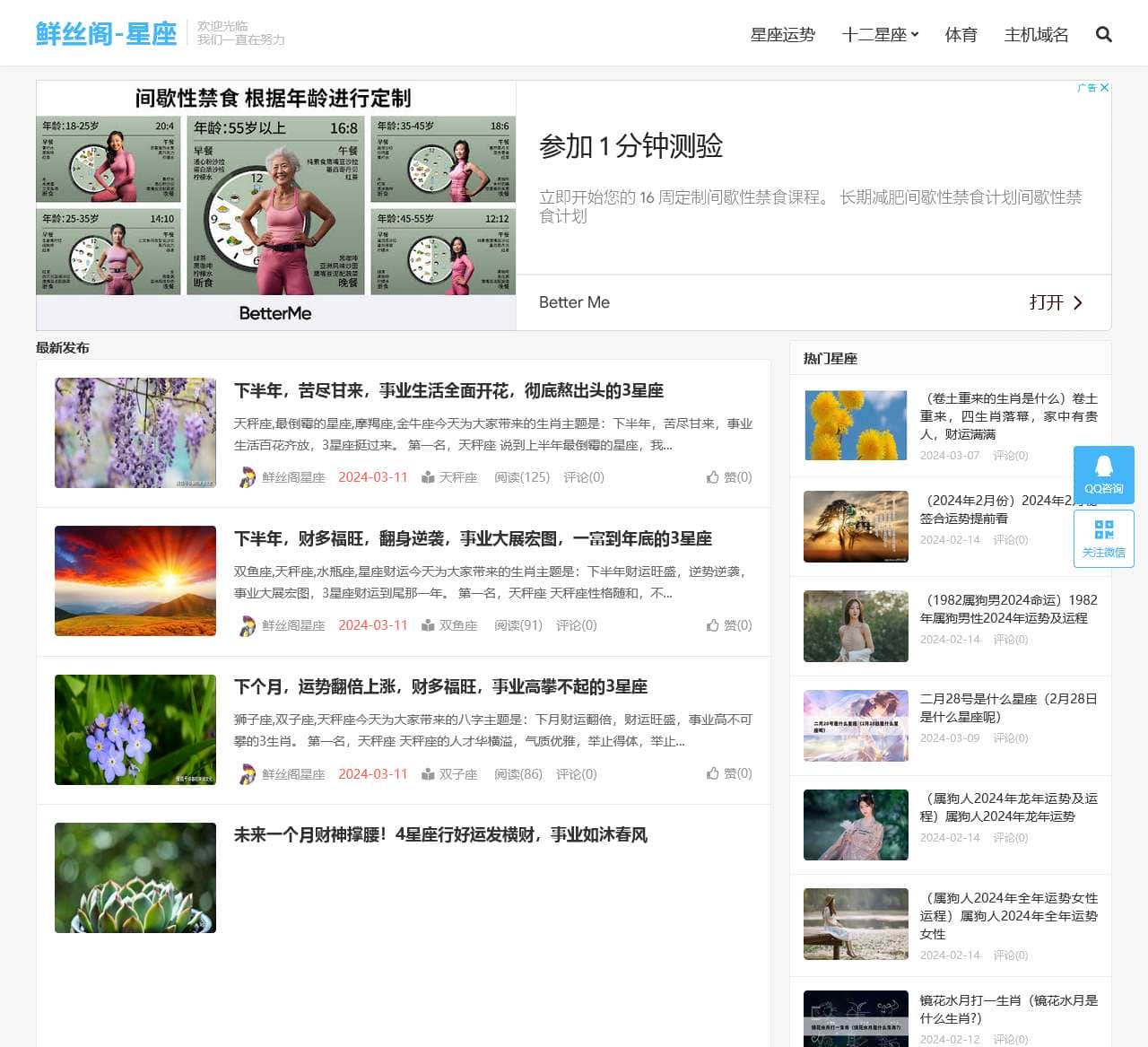
Task: Click the 天秤座 category tag link
Action: (x=458, y=477)
